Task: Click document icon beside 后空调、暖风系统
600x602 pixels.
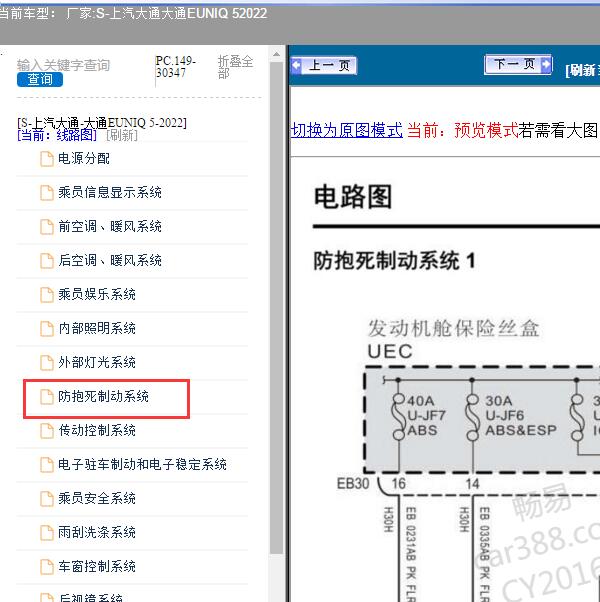Action: tap(47, 261)
